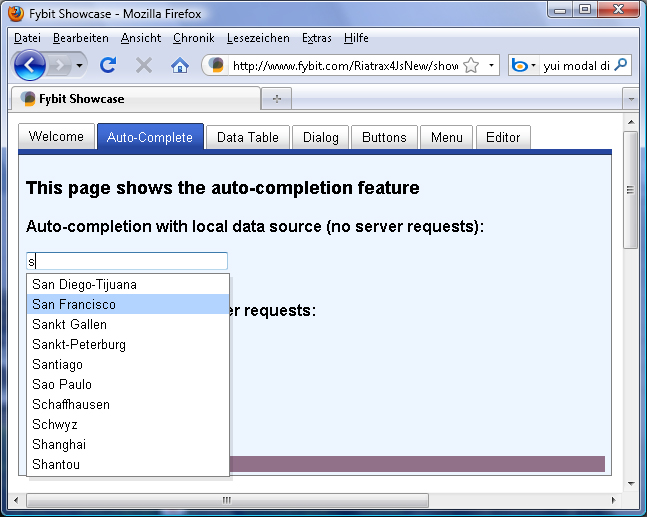Viewport: 647px width, 517px height.
Task: Open the Bearbeiten menu
Action: pos(81,38)
